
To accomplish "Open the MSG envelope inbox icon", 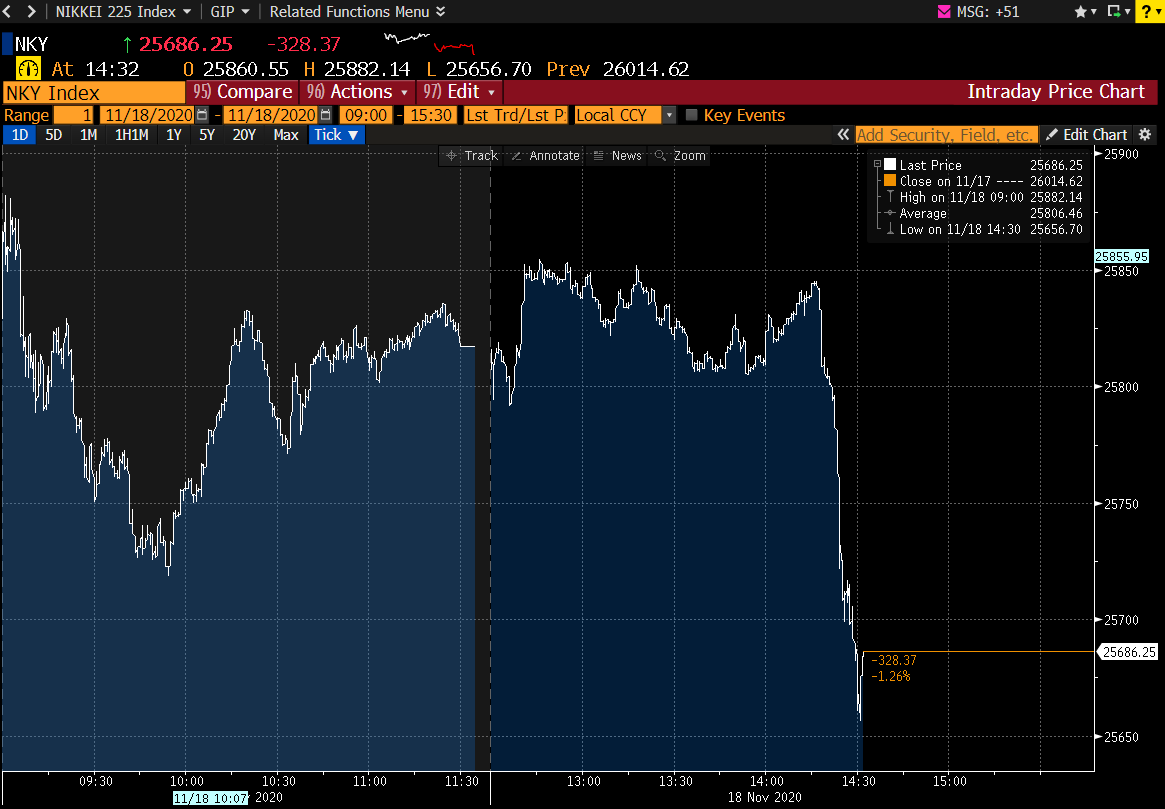I will pyautogui.click(x=943, y=12).
